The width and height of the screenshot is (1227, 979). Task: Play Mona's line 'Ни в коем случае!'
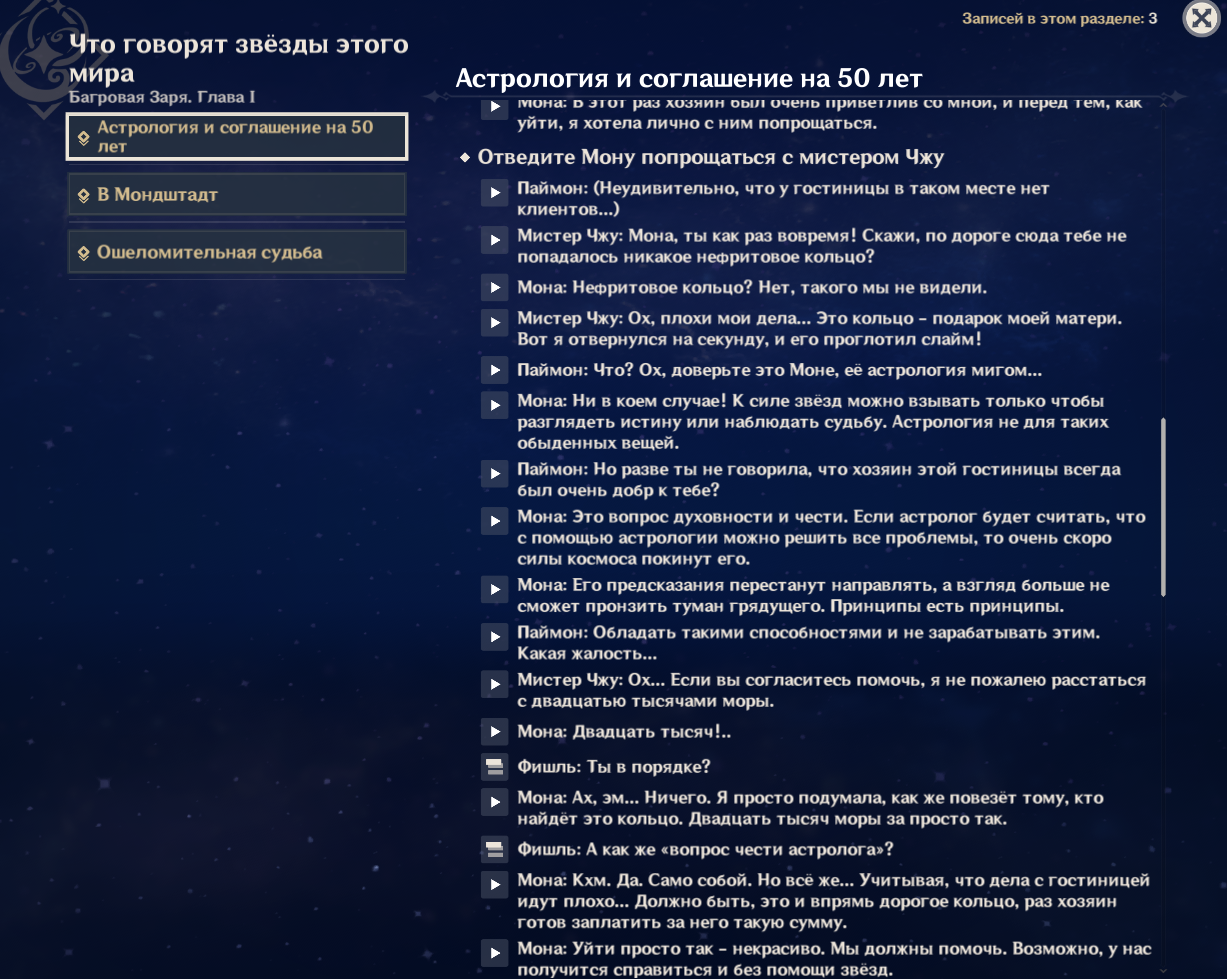coord(494,404)
